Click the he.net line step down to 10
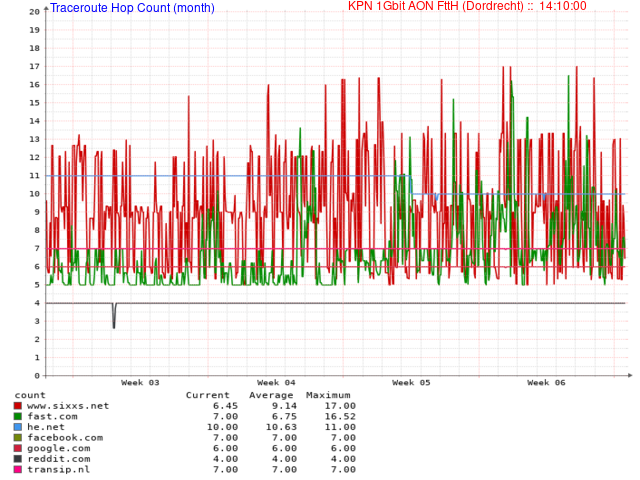640x480 pixels. point(411,185)
